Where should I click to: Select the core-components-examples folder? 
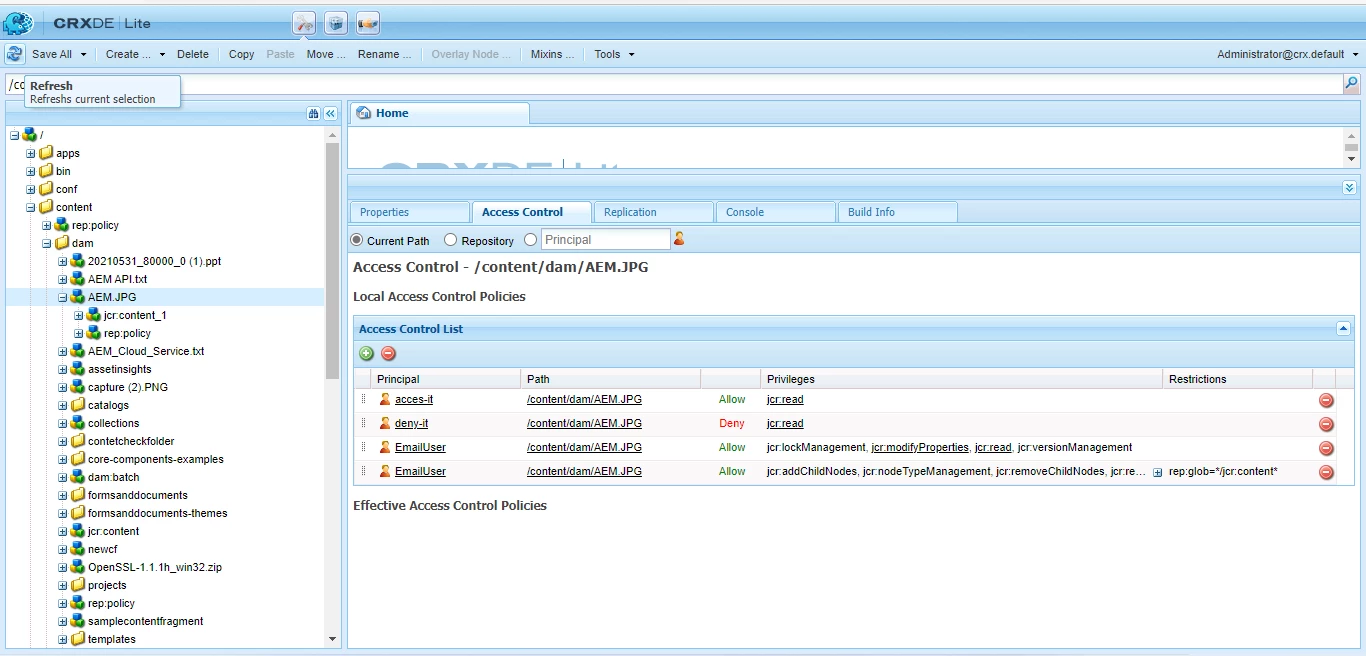(155, 459)
